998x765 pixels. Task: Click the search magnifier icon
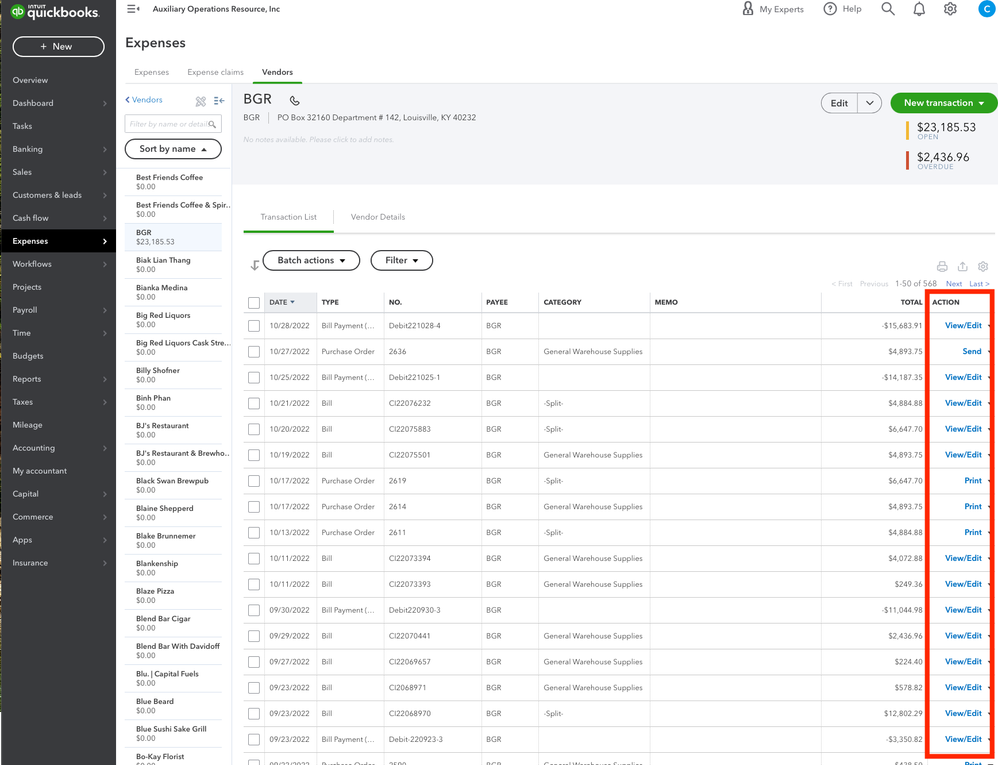coord(887,9)
